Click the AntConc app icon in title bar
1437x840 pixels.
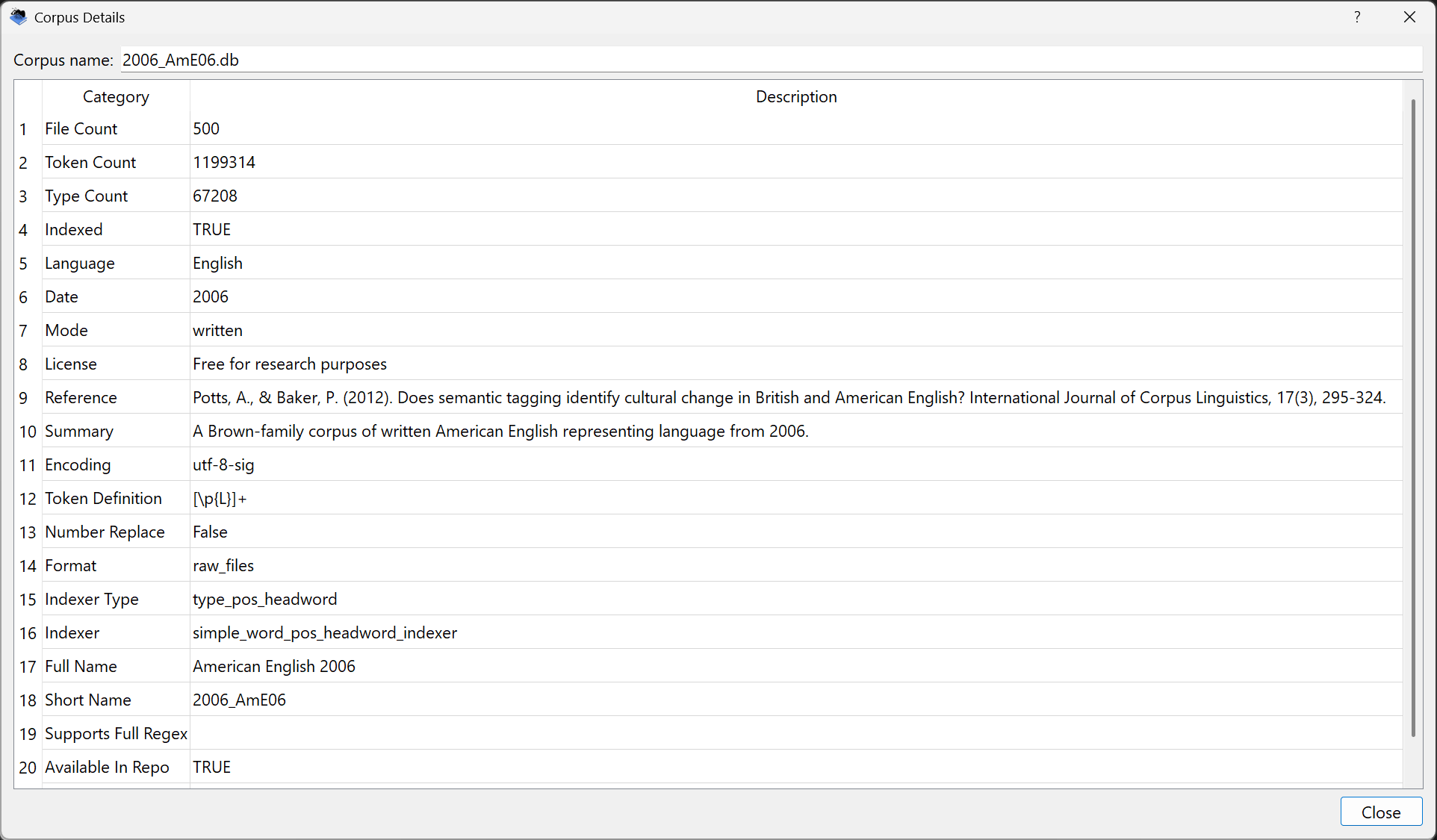pos(18,16)
